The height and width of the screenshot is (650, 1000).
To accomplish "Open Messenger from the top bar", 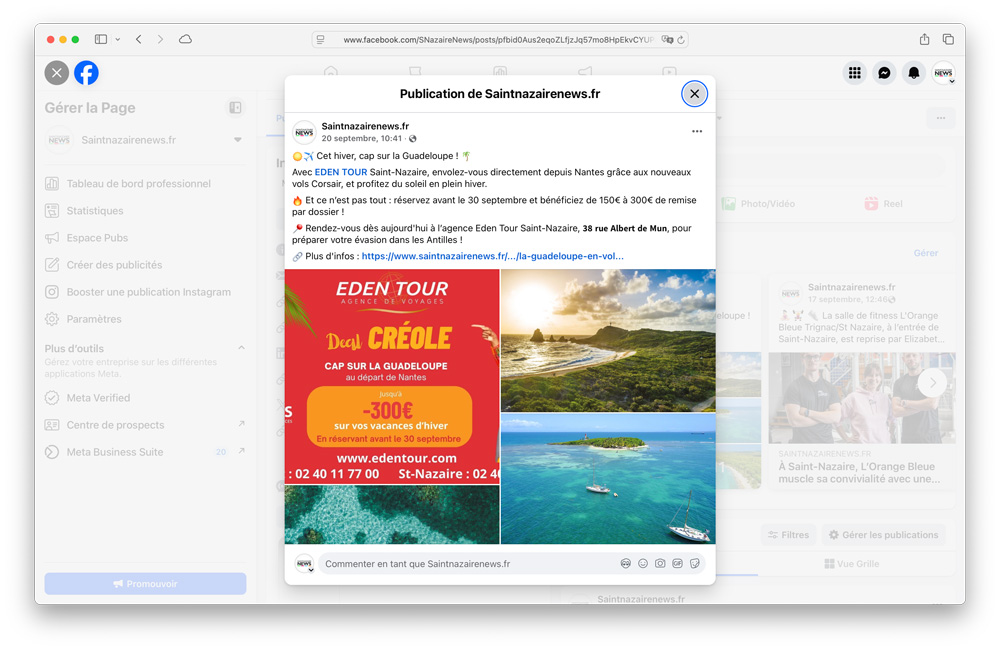I will click(884, 73).
